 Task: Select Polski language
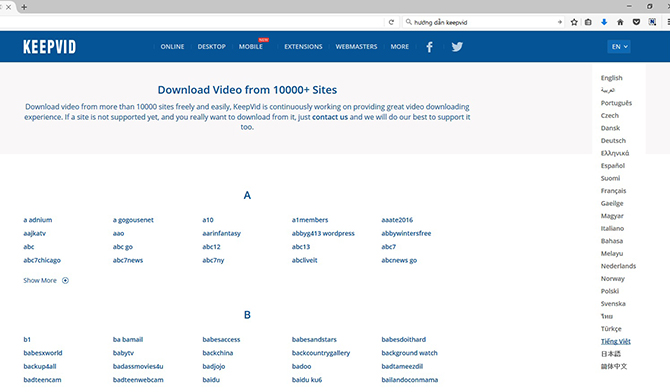pos(610,291)
